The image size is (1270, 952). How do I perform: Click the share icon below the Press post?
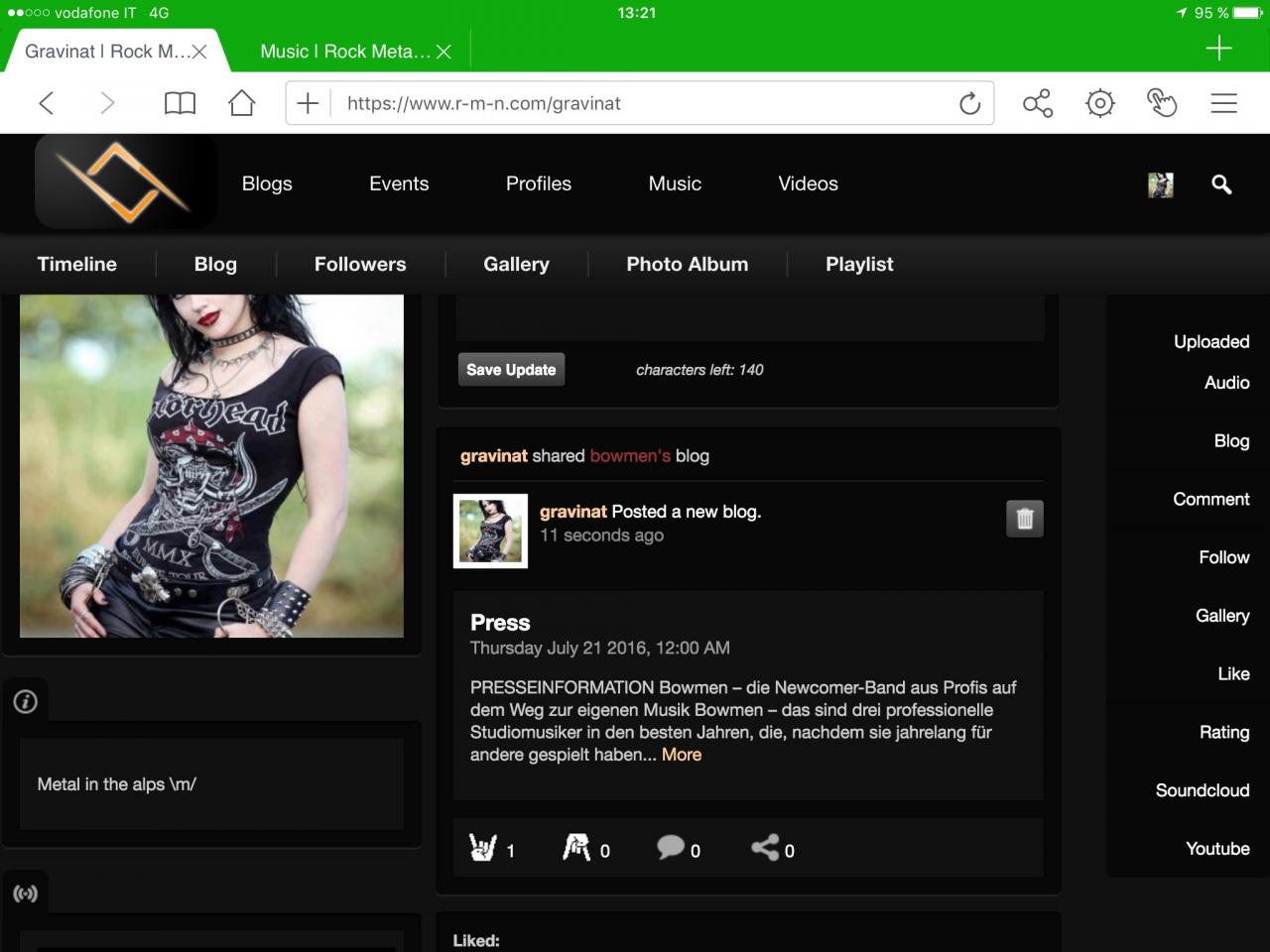(765, 847)
